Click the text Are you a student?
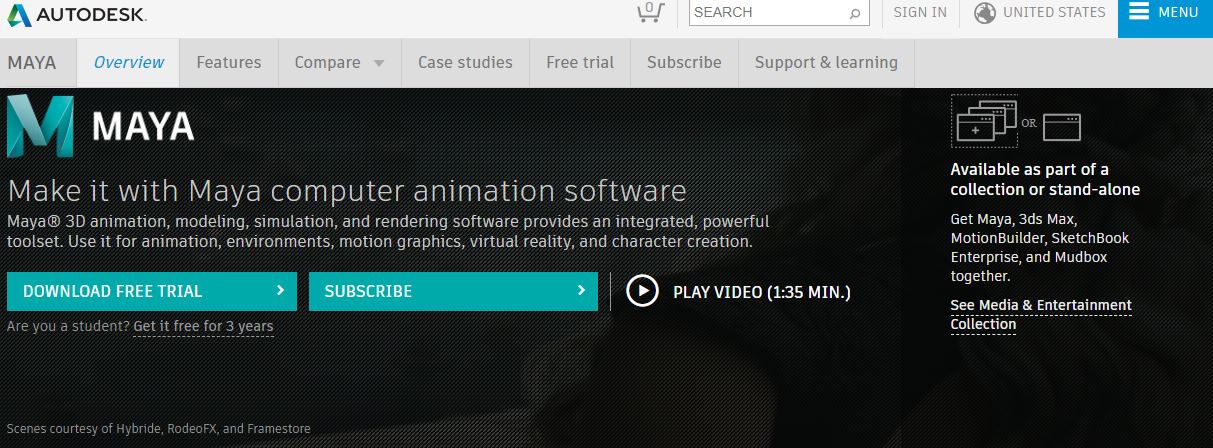Screen dimensions: 1213x448 click(x=68, y=326)
